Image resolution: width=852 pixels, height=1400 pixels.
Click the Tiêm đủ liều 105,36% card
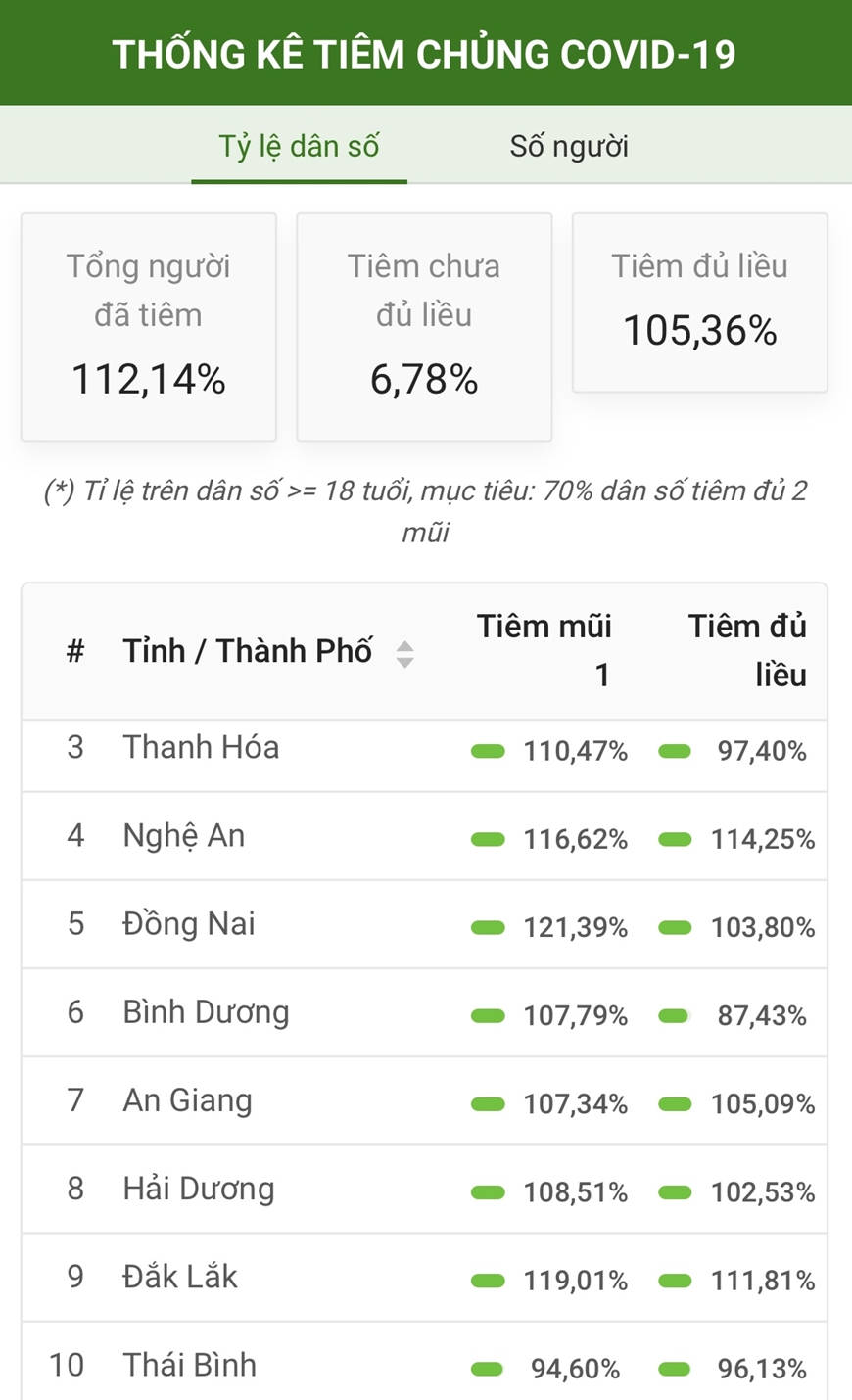(700, 303)
